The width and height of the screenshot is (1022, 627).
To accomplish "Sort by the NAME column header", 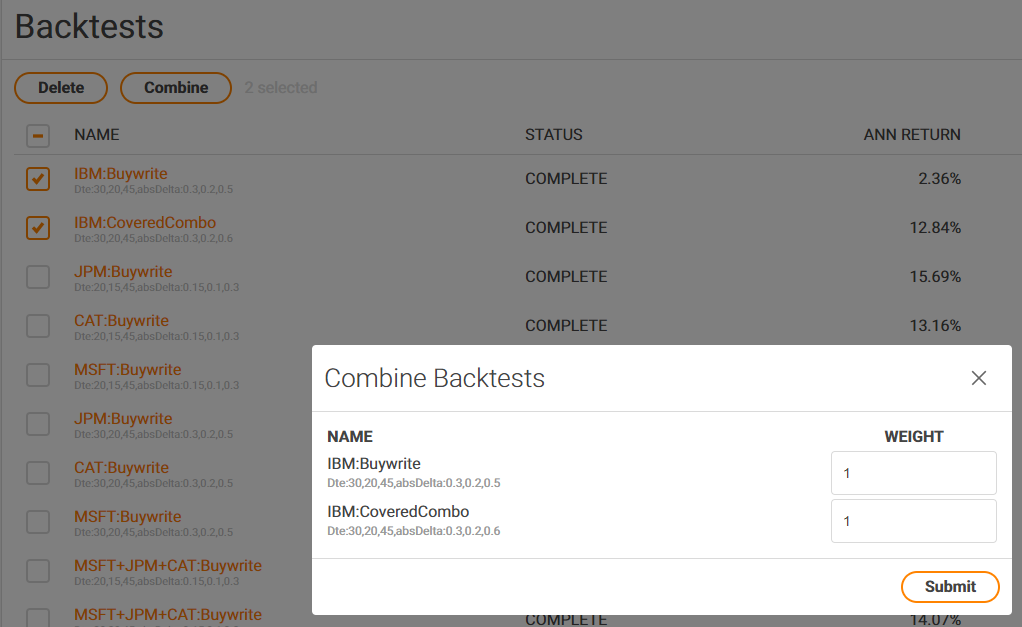I will tap(96, 135).
